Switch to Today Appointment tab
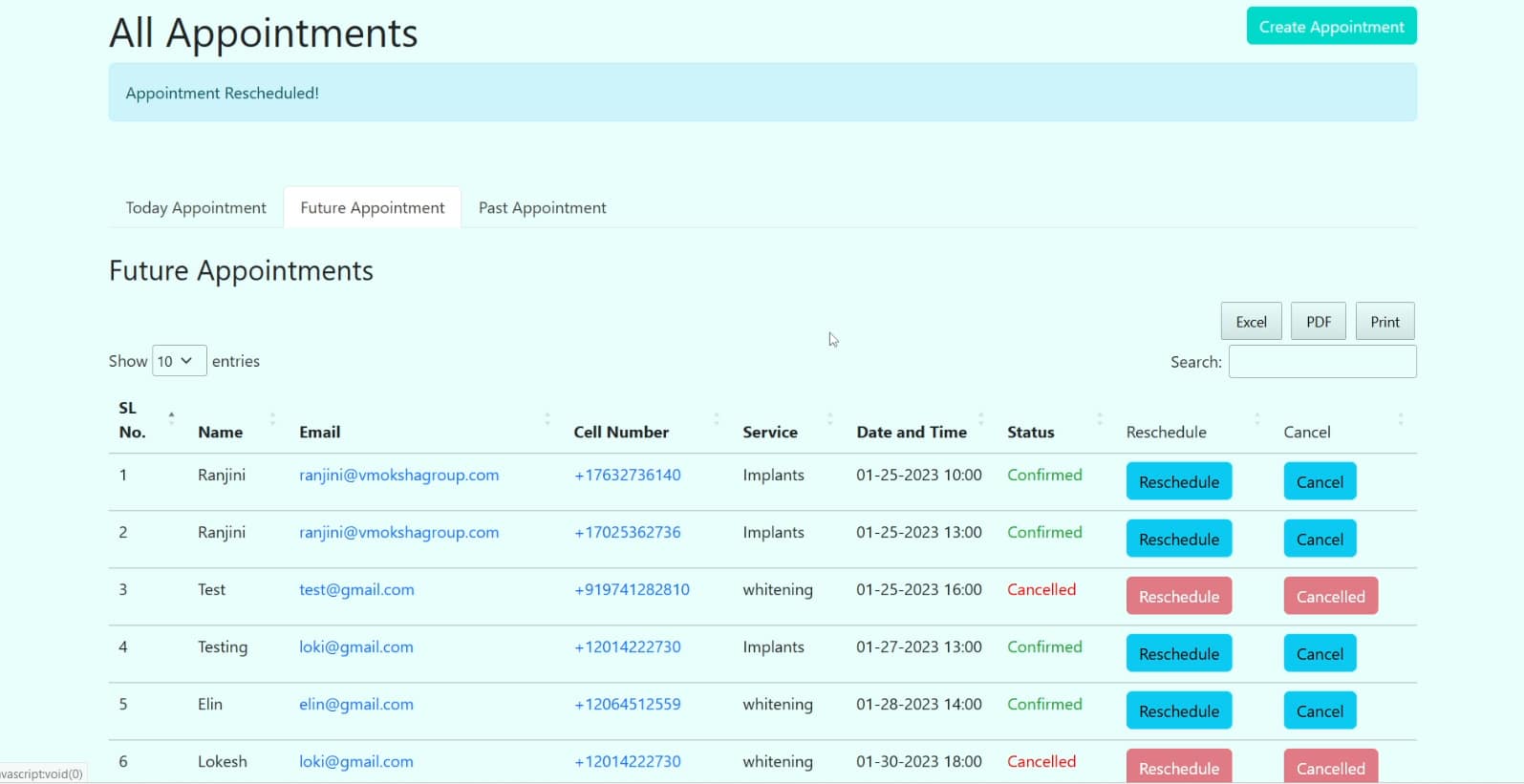 click(196, 208)
